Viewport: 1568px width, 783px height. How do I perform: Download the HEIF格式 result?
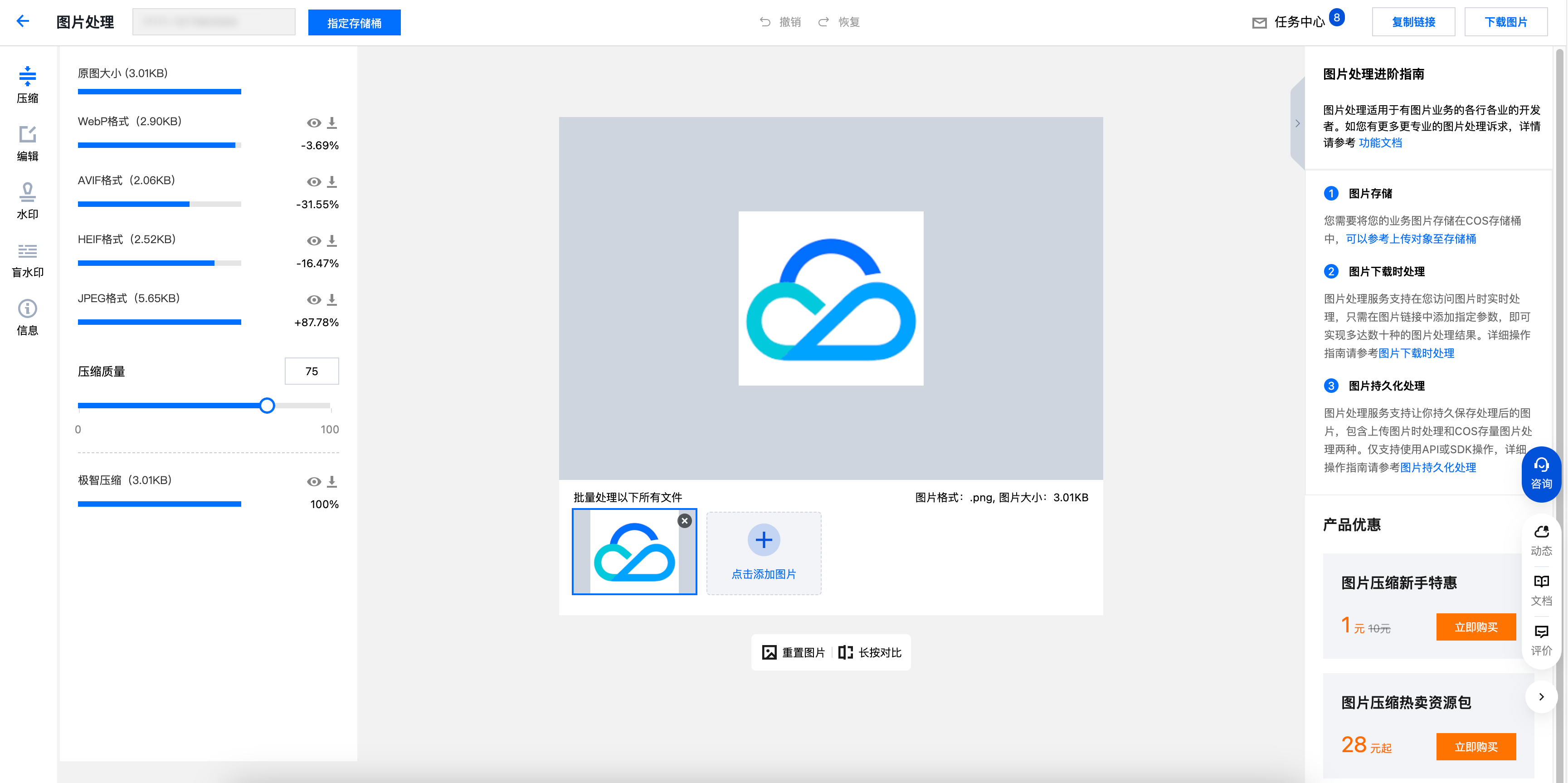click(332, 240)
